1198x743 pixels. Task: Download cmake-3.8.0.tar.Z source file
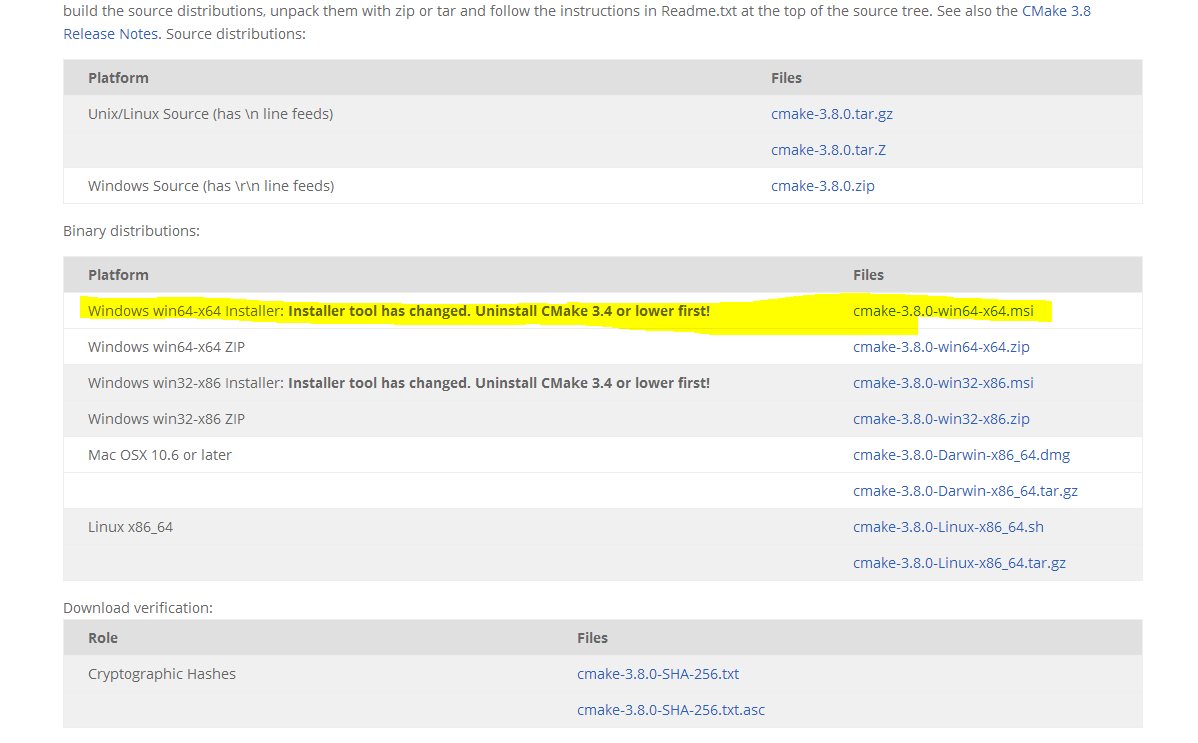[x=828, y=150]
